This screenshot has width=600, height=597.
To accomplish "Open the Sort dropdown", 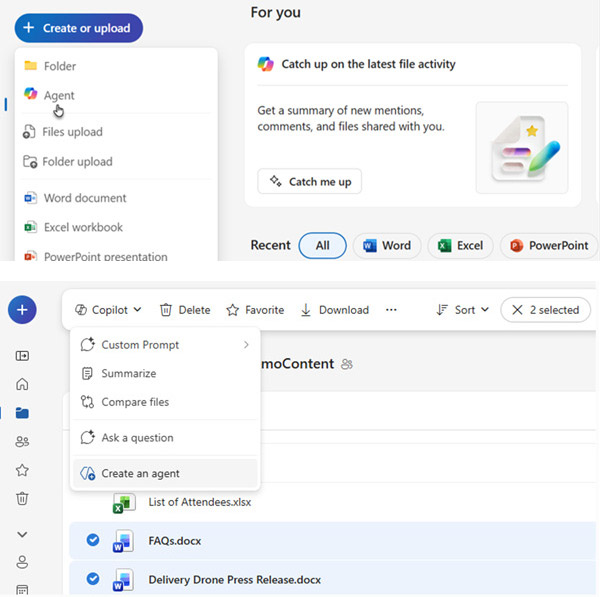I will (462, 310).
